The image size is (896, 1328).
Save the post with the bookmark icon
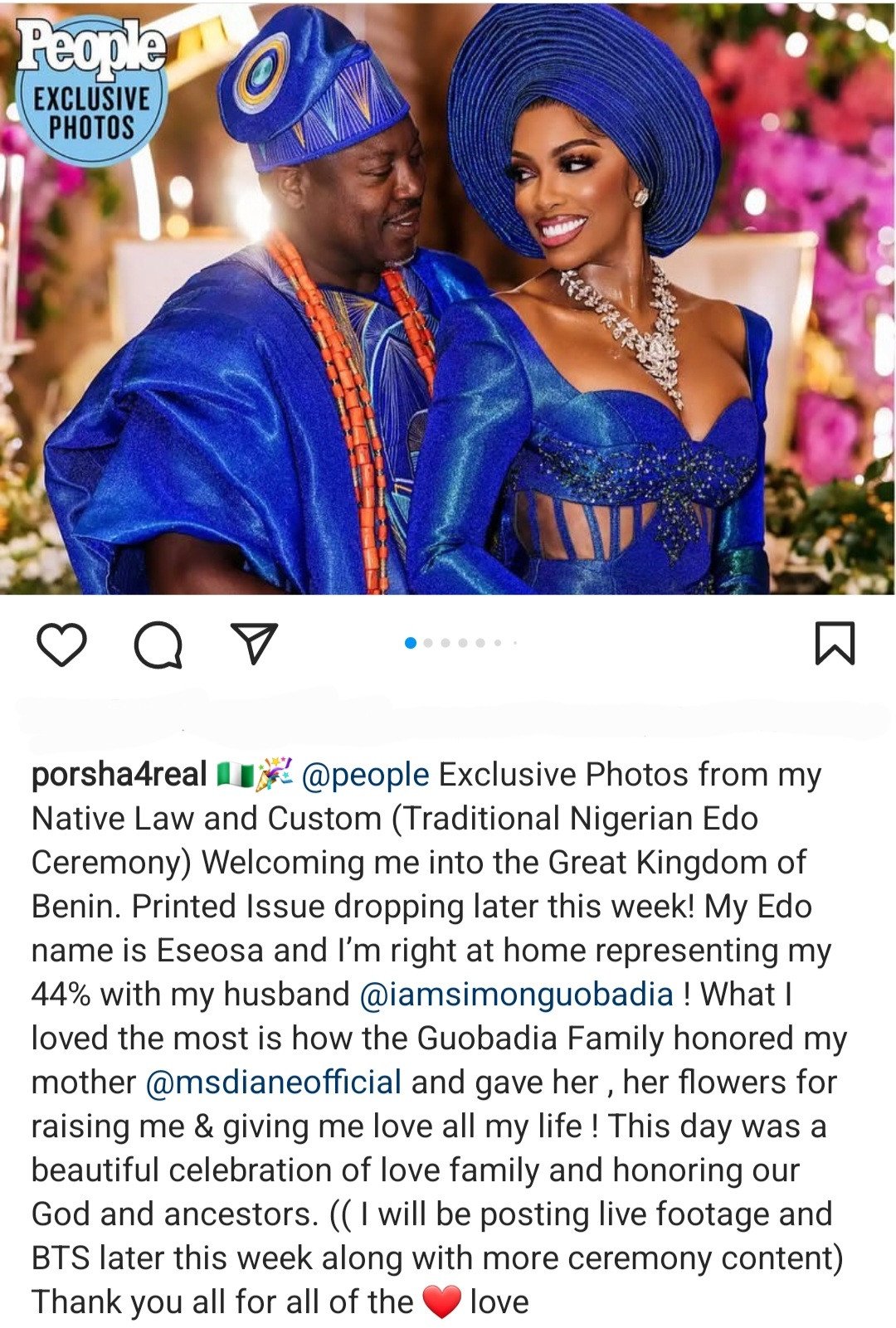tap(835, 644)
